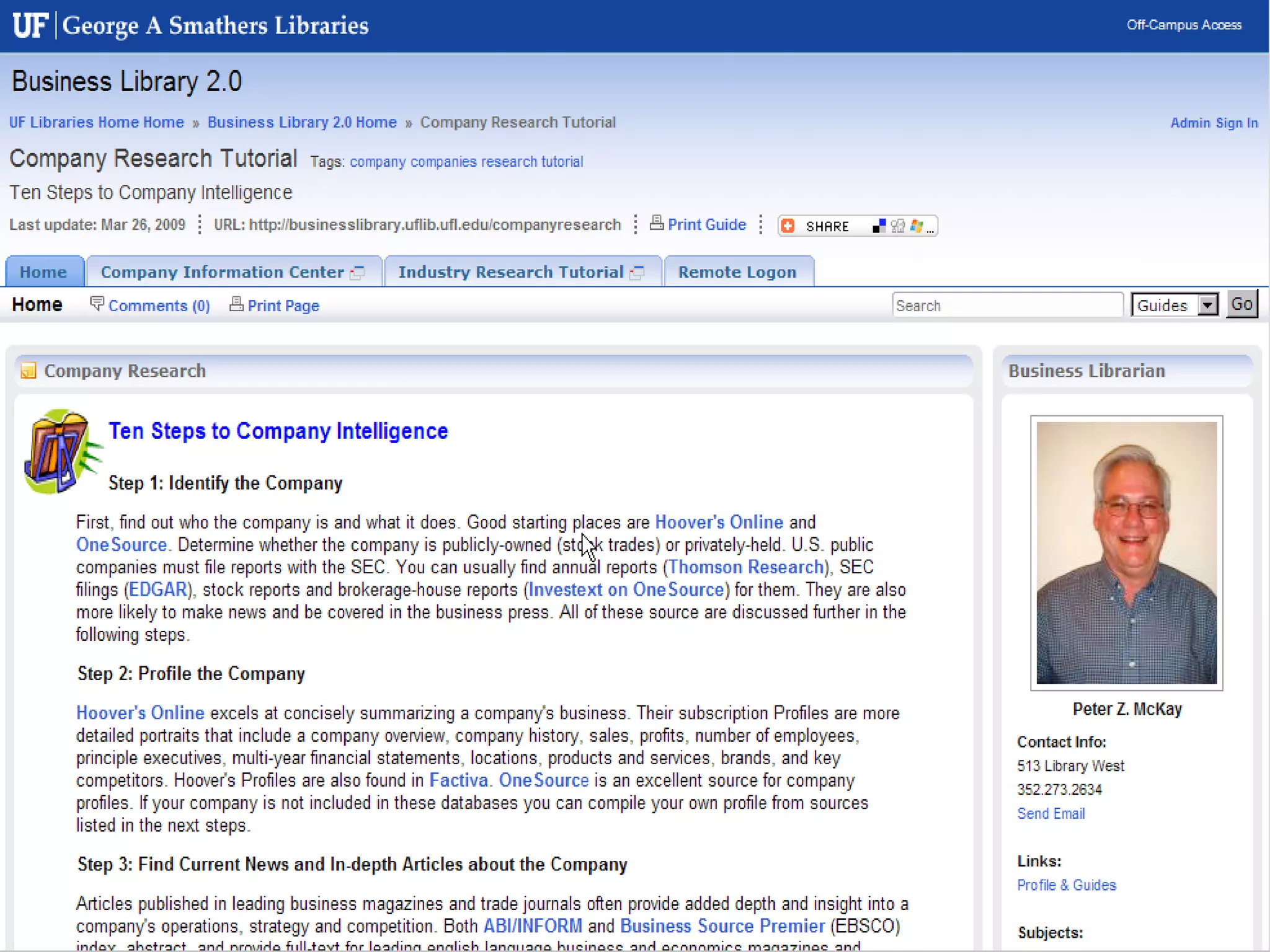This screenshot has height=952, width=1270.
Task: Select the Remote Logon tab
Action: coord(737,272)
